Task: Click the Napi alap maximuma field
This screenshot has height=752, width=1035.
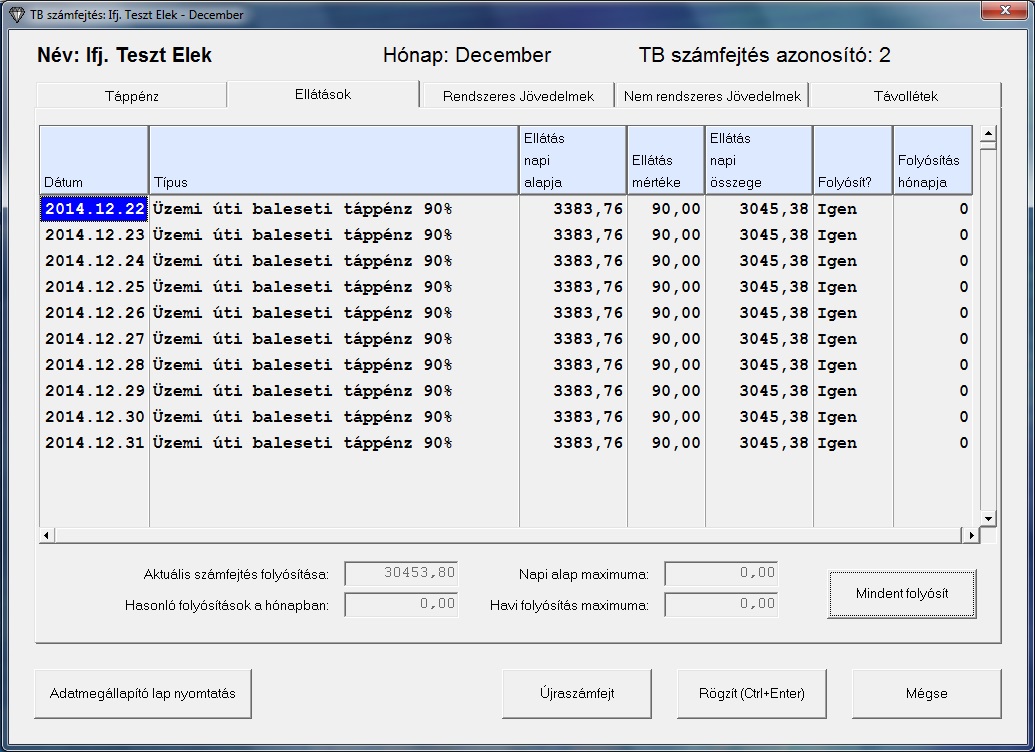Action: (721, 573)
